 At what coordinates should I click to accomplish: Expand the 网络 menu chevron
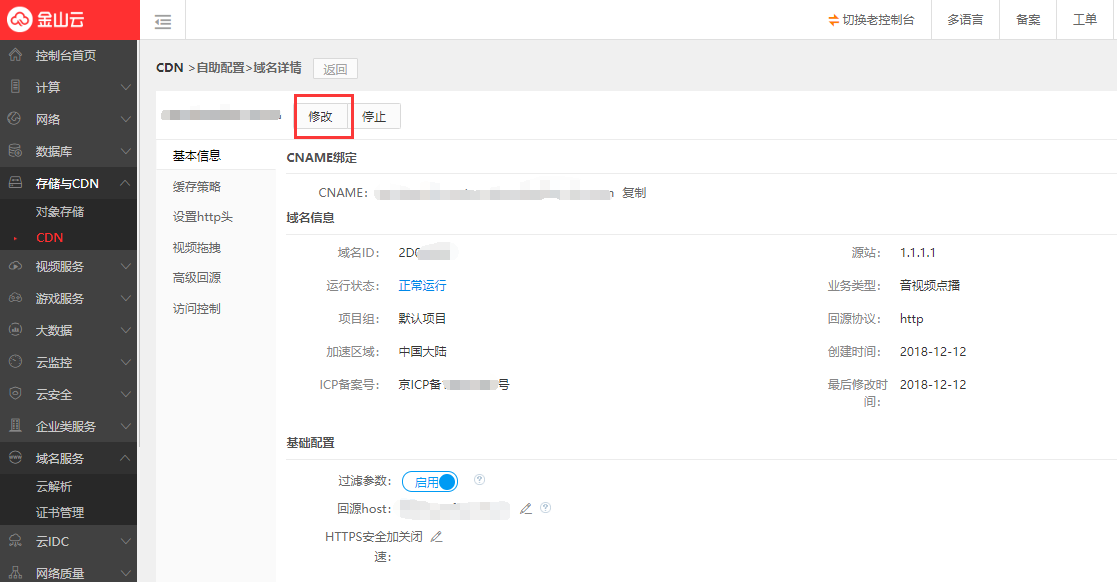coord(125,119)
